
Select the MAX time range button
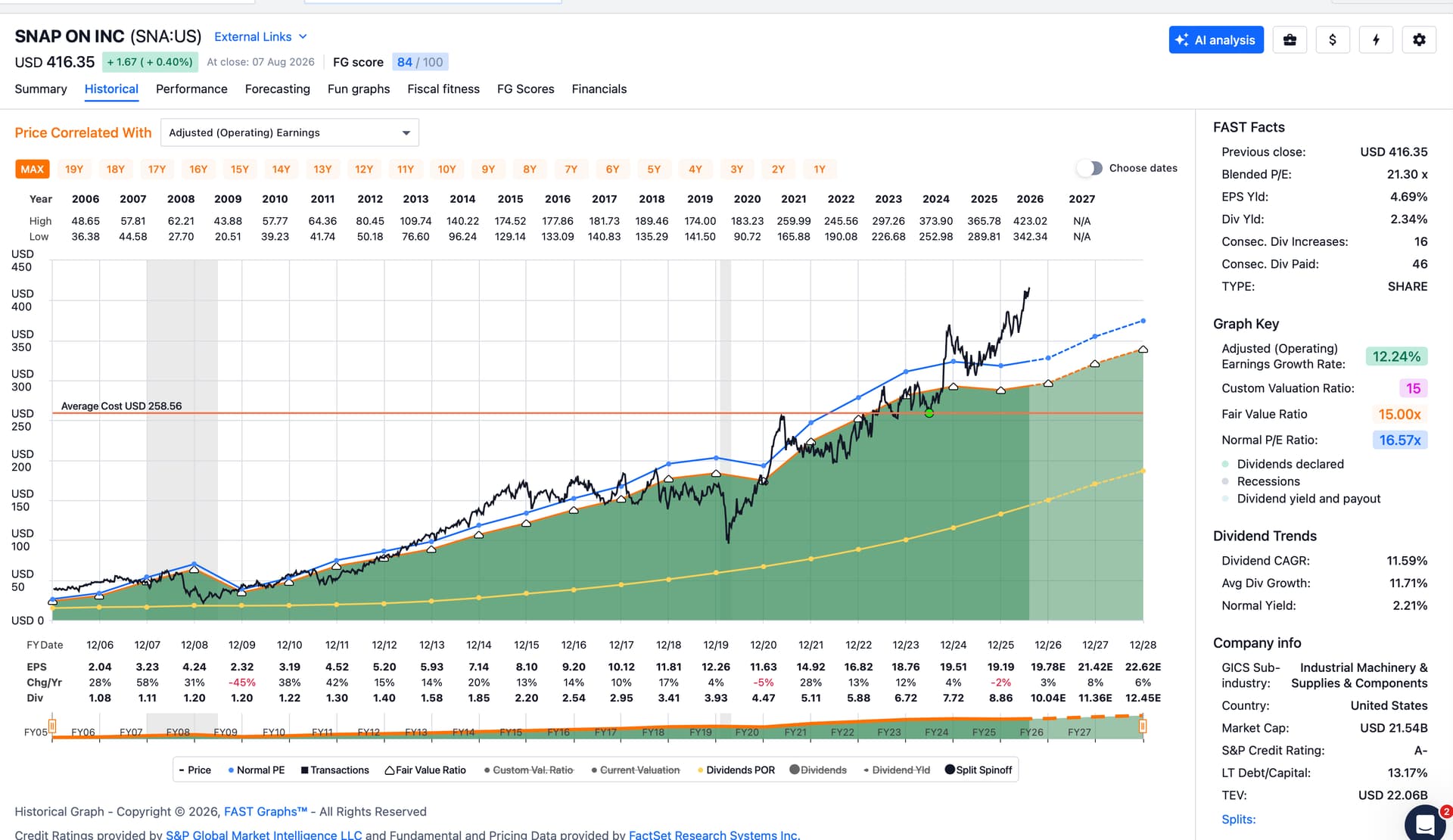pos(32,169)
